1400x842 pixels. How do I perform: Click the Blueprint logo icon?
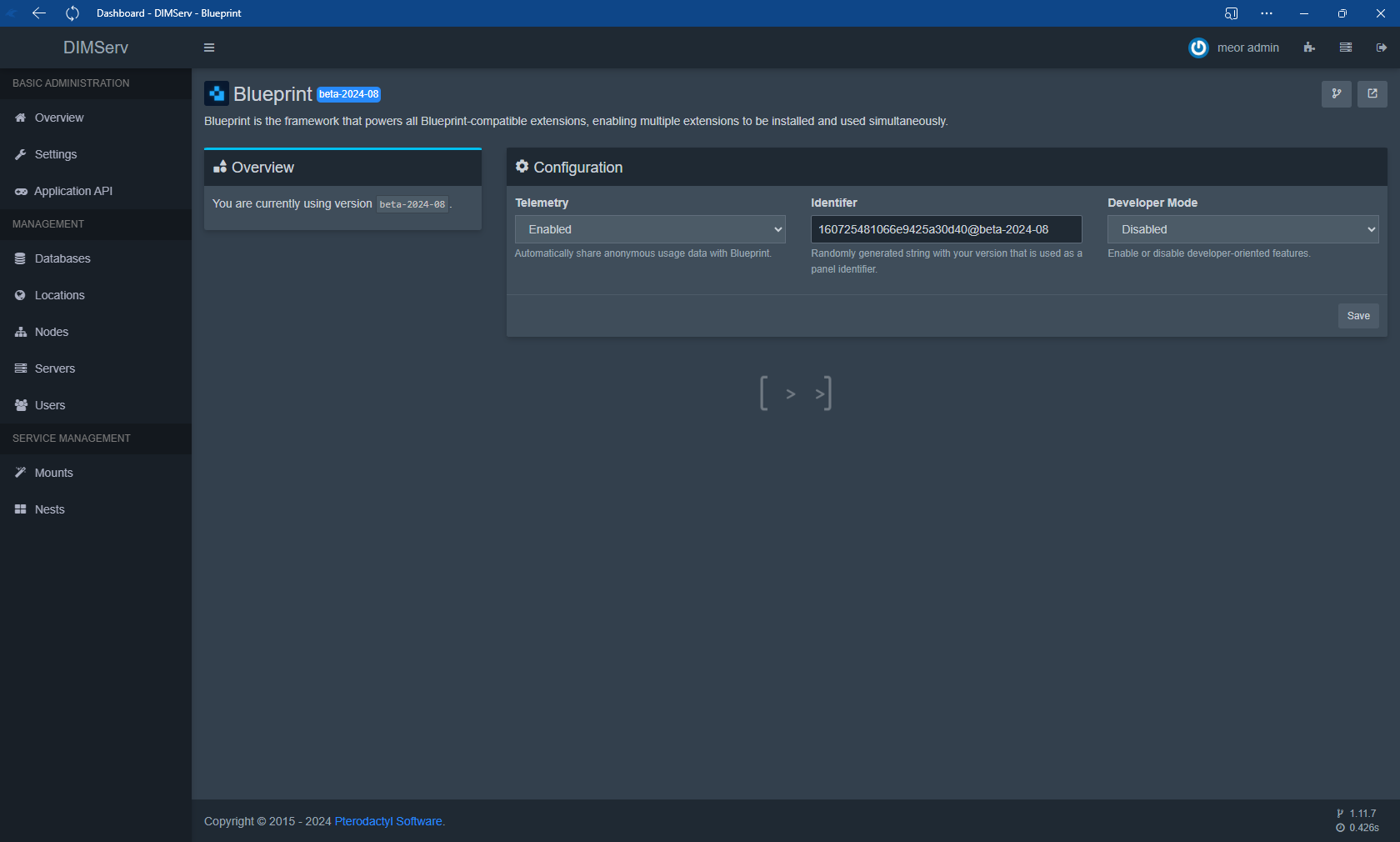click(x=217, y=93)
